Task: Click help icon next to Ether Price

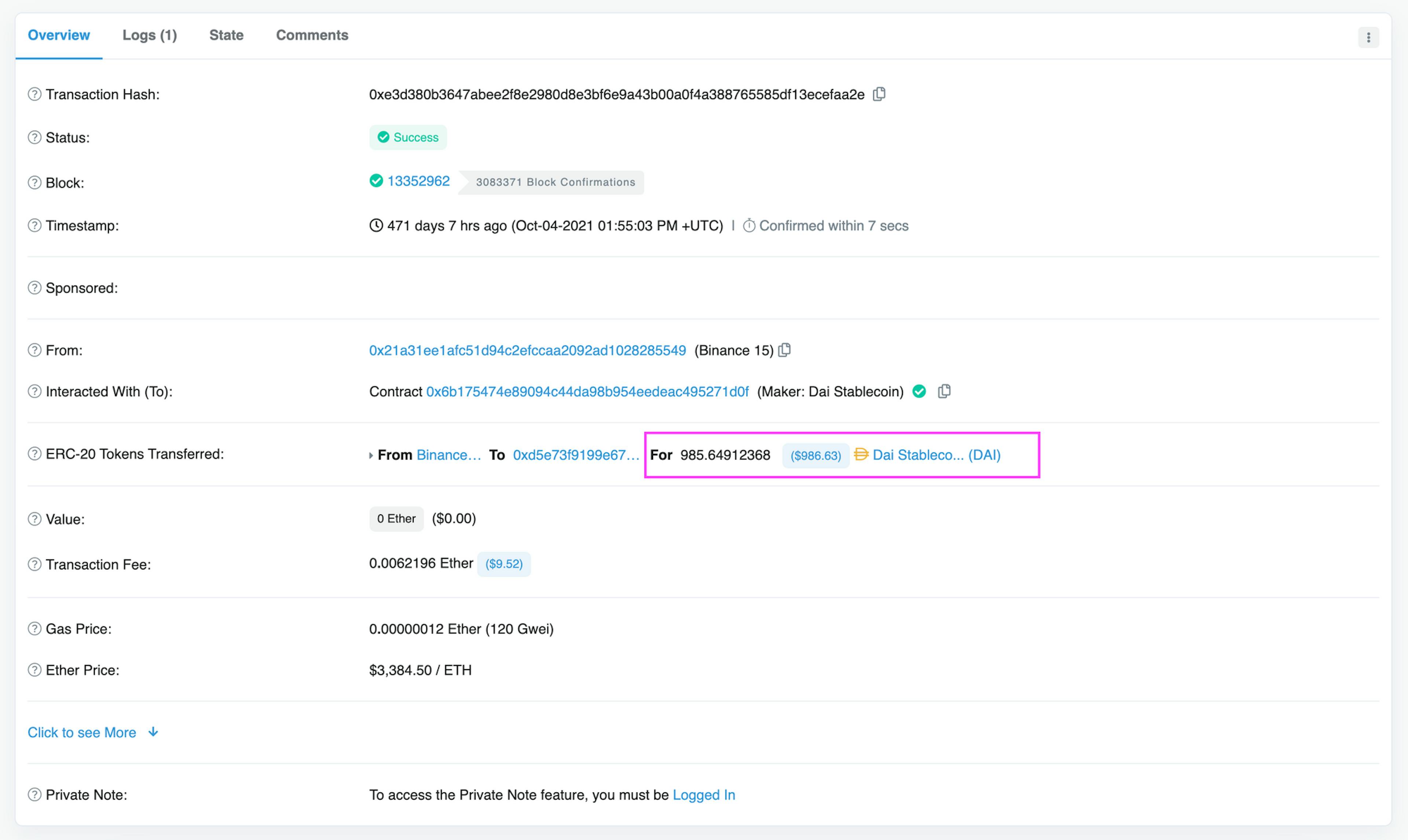Action: (x=34, y=670)
